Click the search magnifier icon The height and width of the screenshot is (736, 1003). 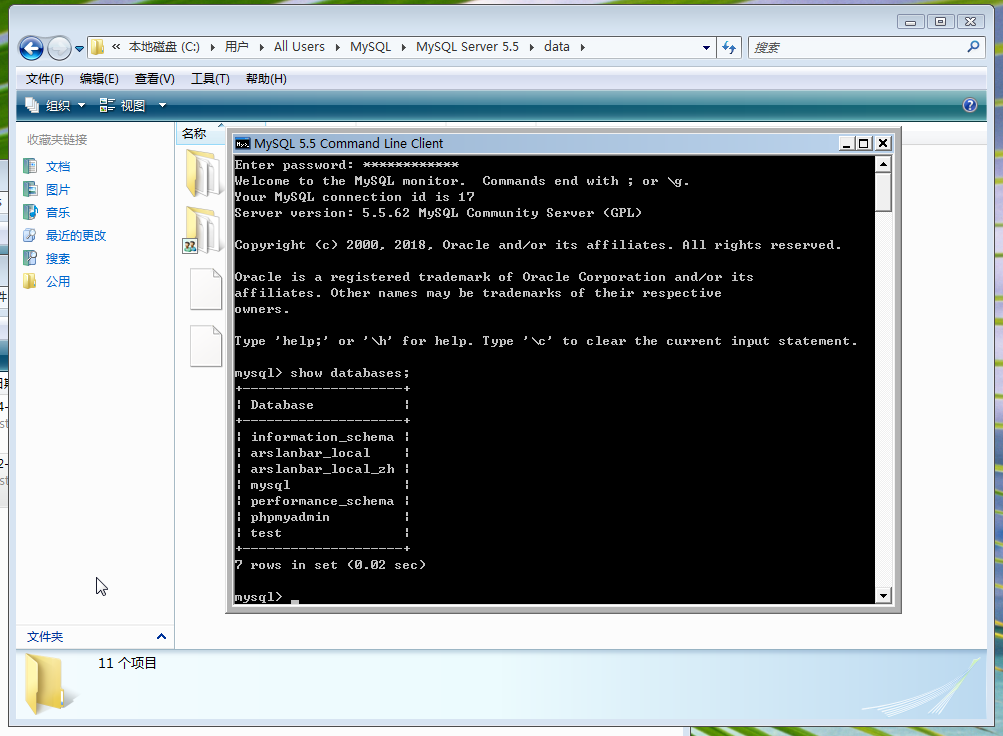pyautogui.click(x=973, y=47)
